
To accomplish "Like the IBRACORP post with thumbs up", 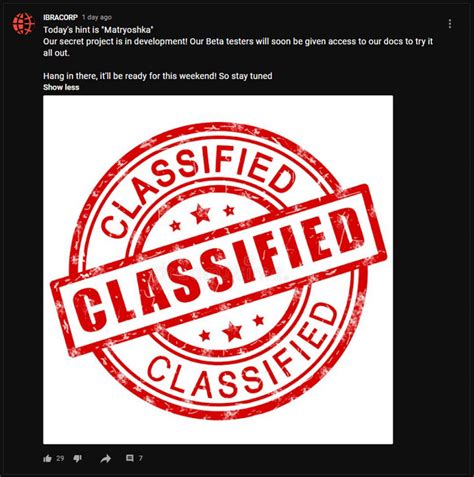I will point(47,458).
